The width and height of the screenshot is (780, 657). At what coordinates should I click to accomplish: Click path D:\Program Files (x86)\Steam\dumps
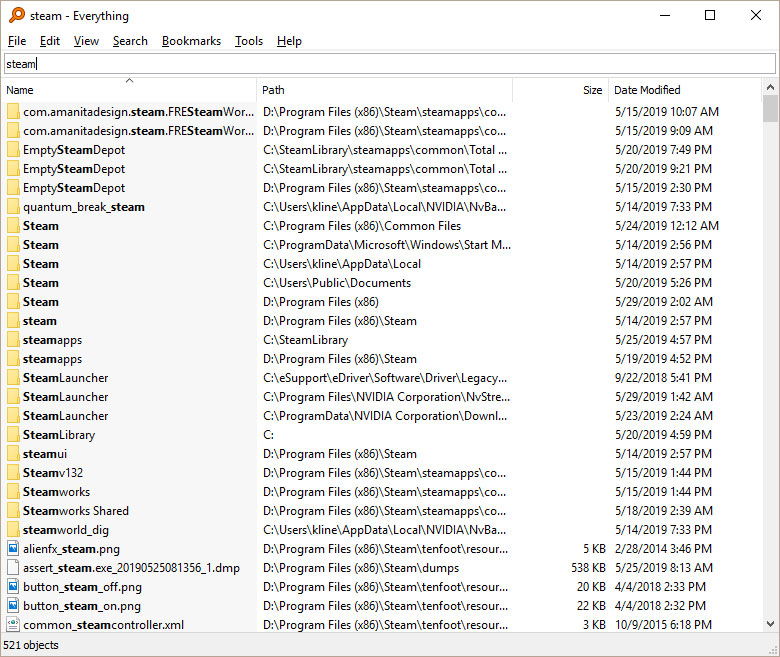[x=361, y=567]
